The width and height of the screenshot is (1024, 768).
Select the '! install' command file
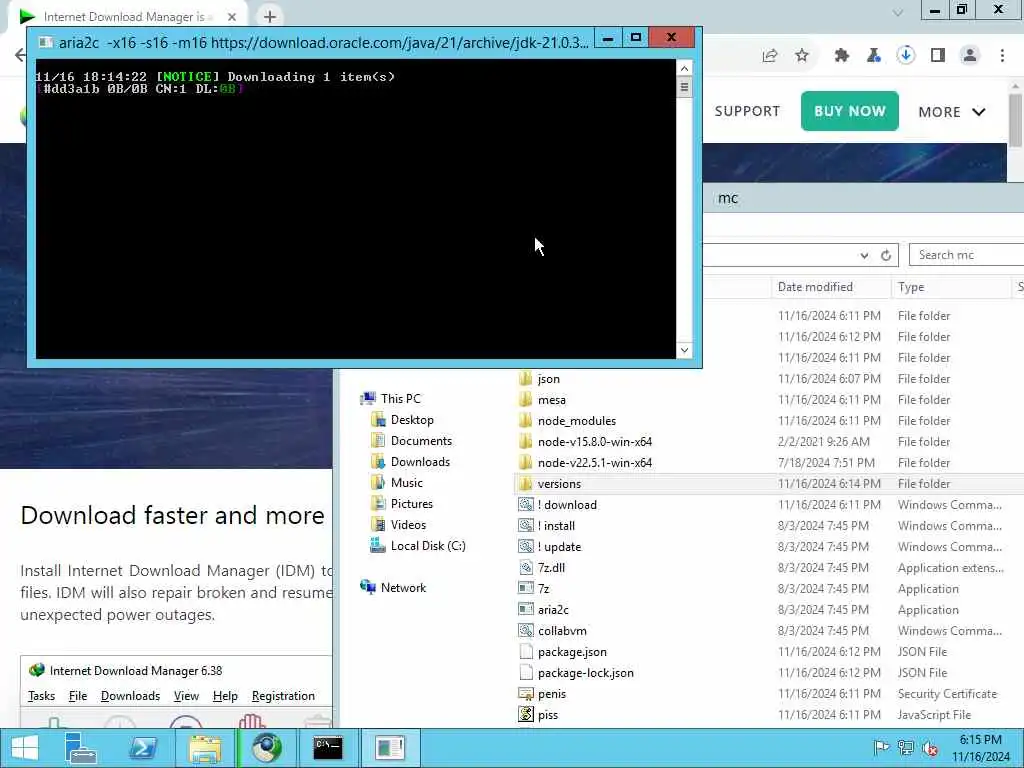point(556,526)
